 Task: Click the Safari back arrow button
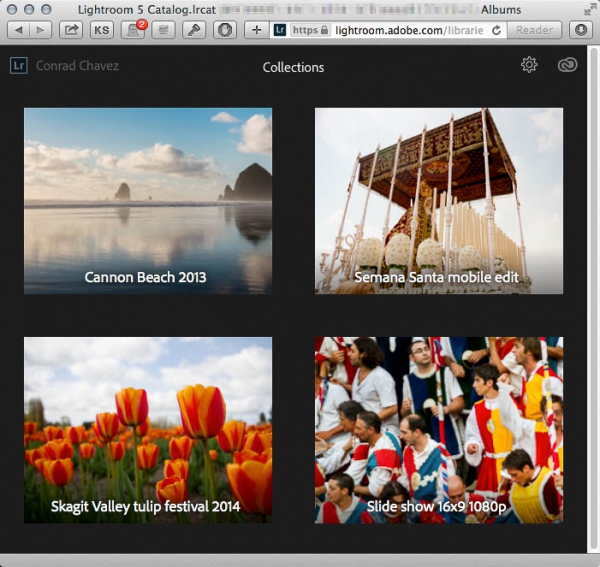click(x=19, y=30)
